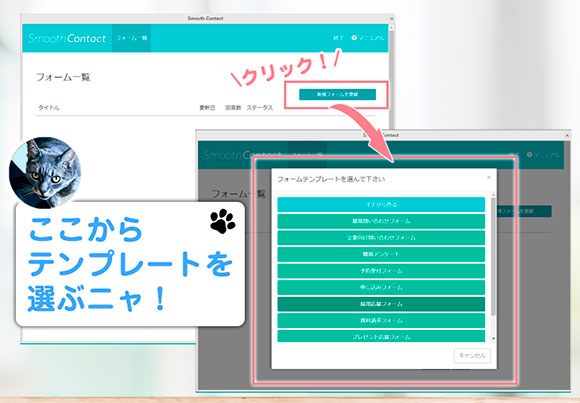Click the template list vertical scrollbar thumb

pyautogui.click(x=493, y=256)
